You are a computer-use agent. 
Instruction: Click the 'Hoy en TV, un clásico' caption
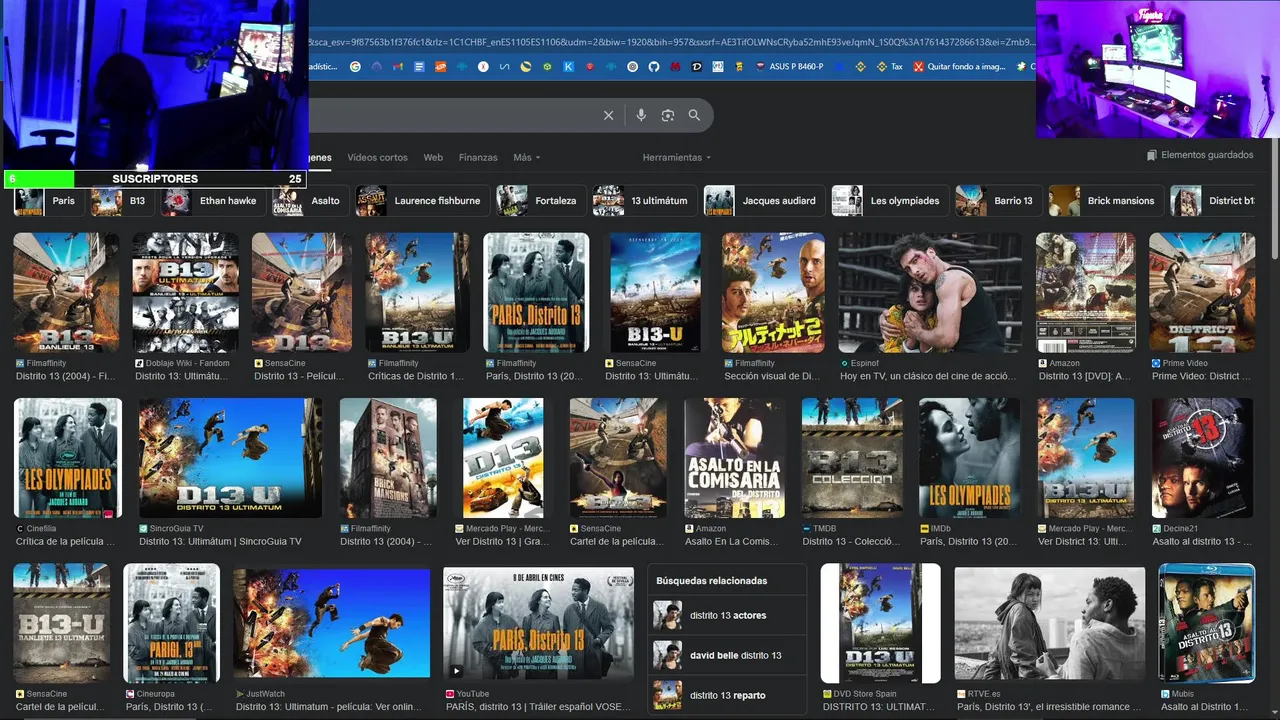tap(930, 376)
